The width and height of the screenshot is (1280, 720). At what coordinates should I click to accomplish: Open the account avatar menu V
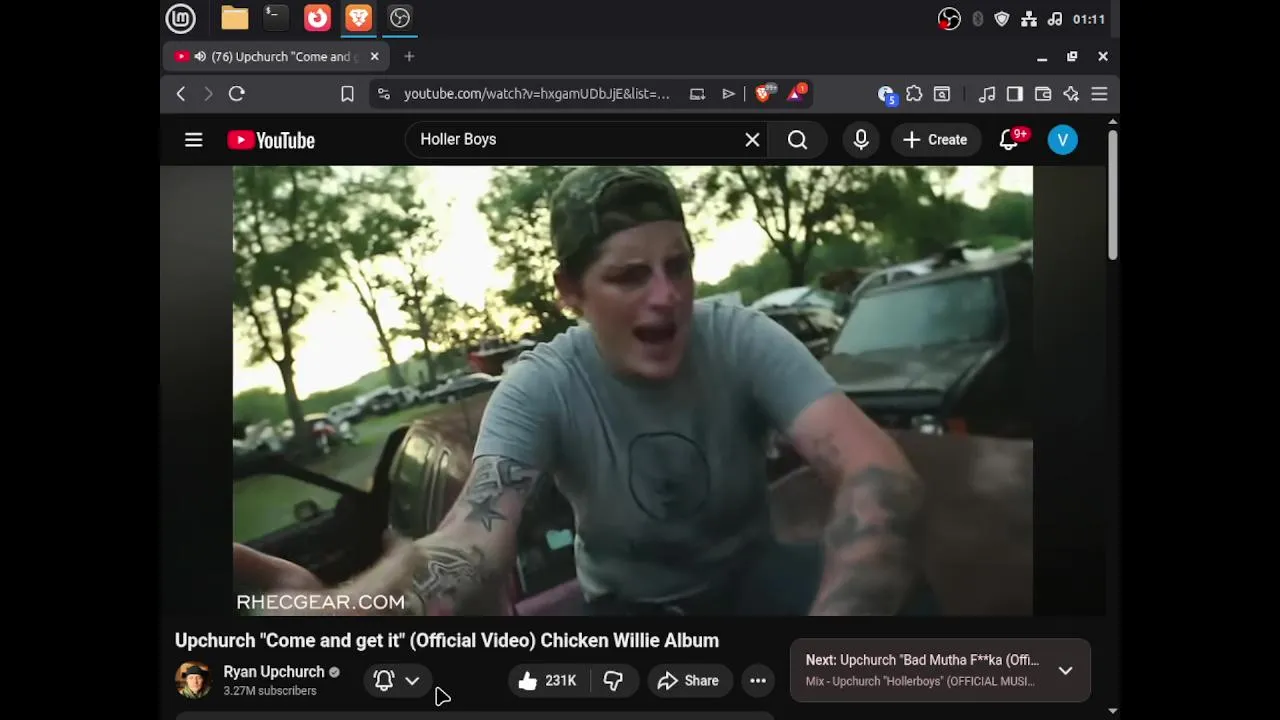pyautogui.click(x=1063, y=140)
